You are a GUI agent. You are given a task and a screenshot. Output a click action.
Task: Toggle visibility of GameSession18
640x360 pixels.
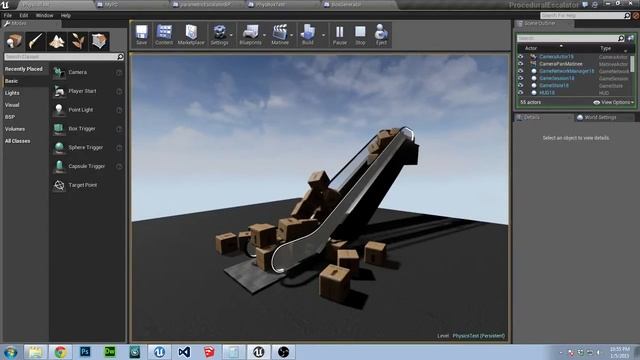520,78
